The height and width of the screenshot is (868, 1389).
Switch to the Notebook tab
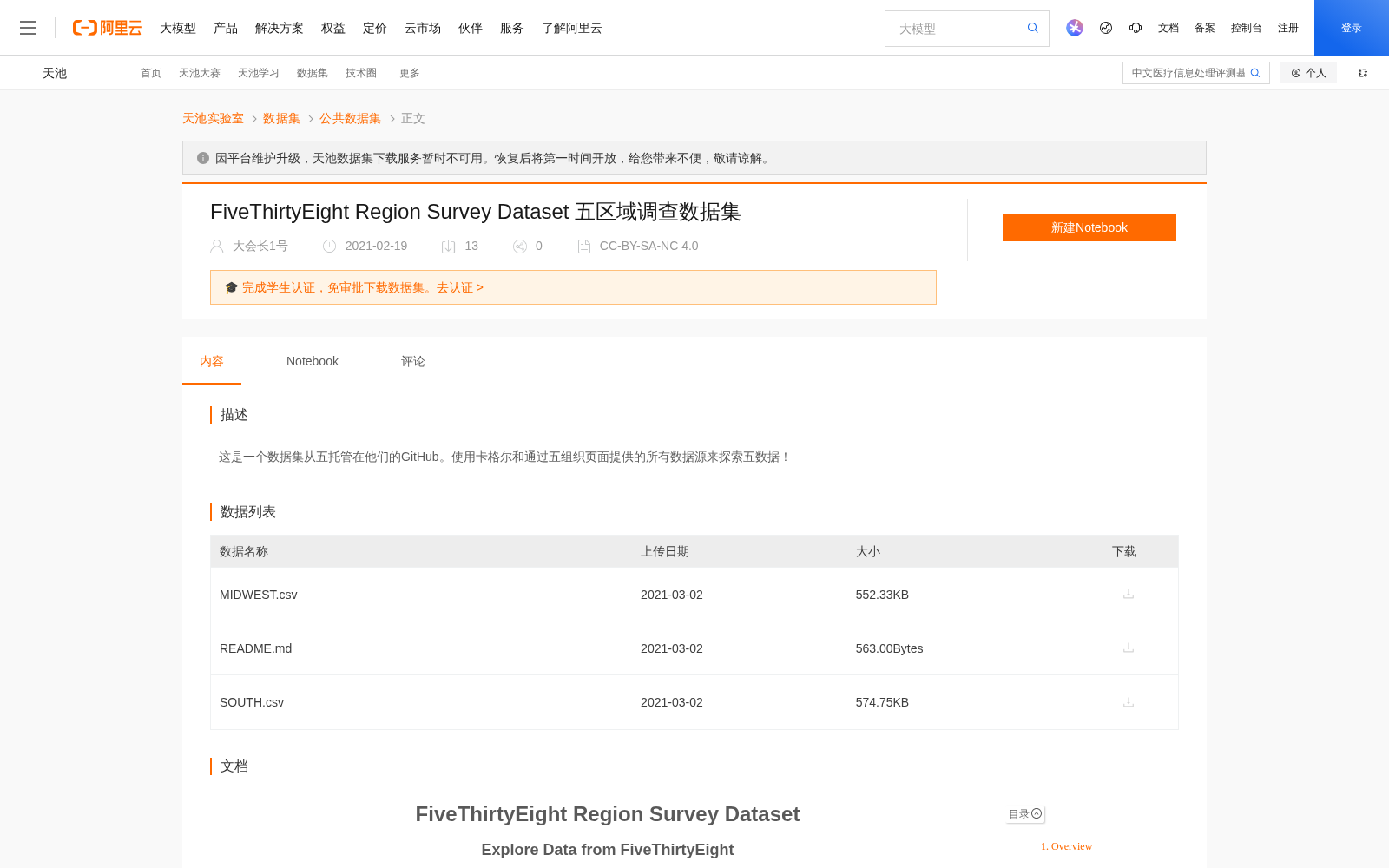coord(313,361)
